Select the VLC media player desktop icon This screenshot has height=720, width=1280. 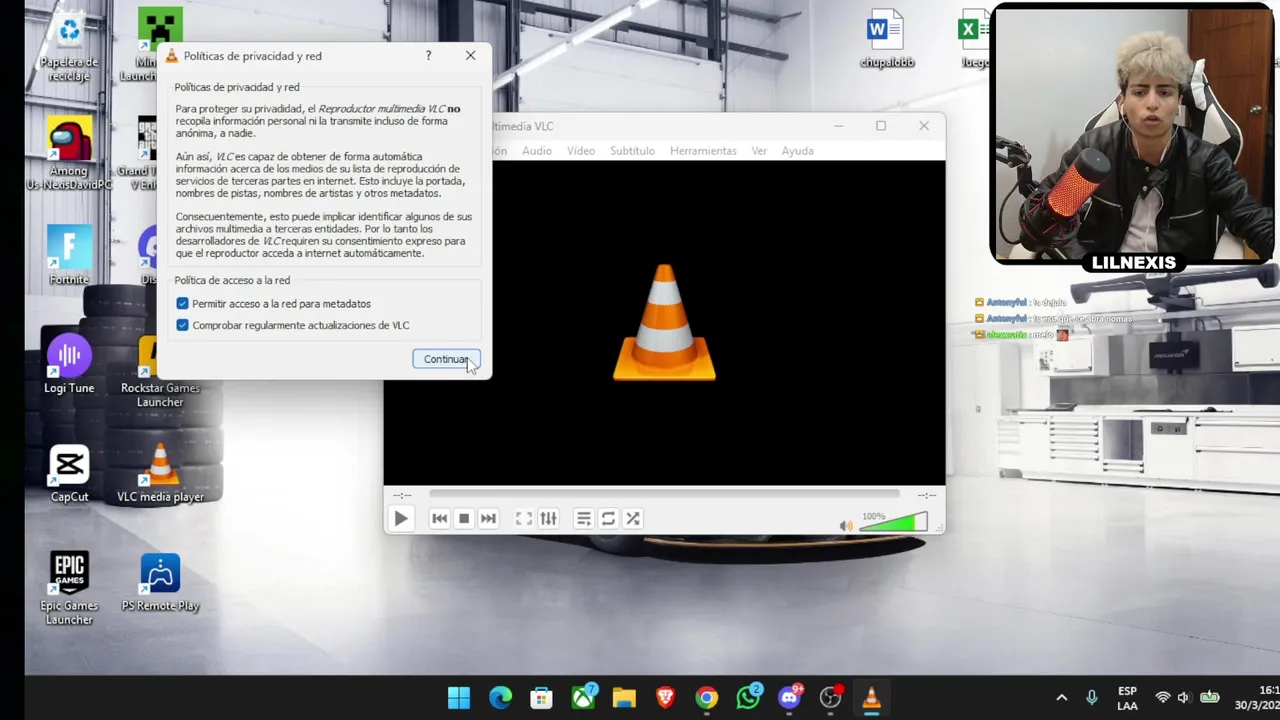[x=160, y=474]
